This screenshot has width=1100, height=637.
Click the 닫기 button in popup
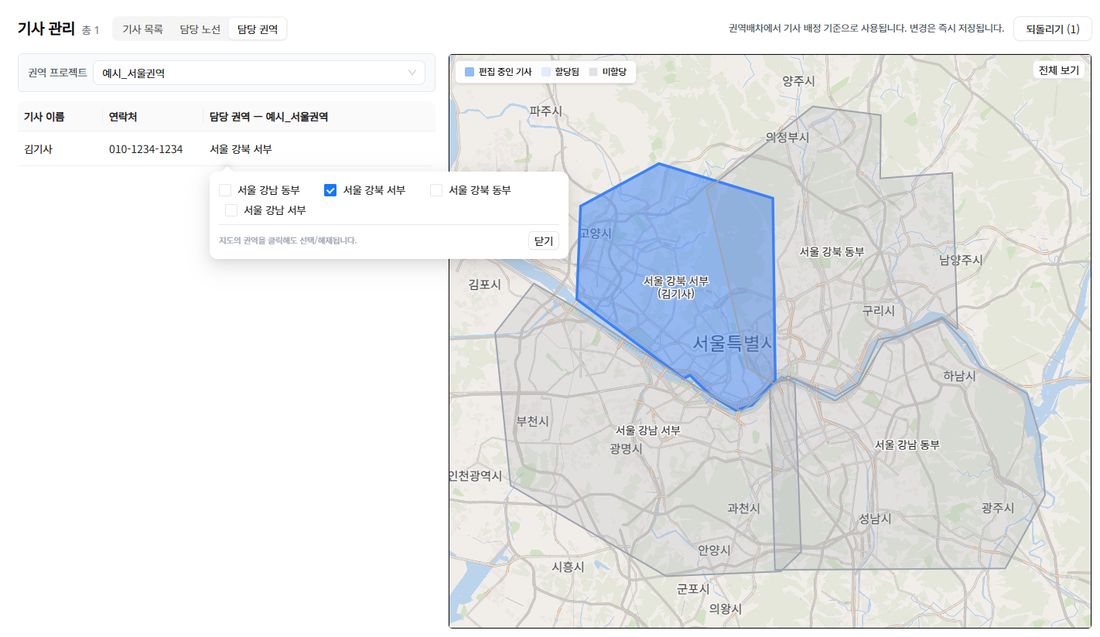tap(544, 241)
